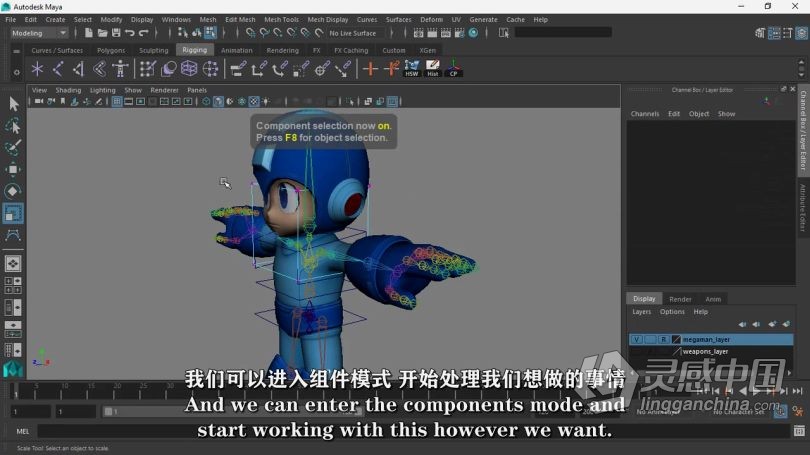Select the arrow Select tool
Viewport: 810px width, 455px height.
pos(13,104)
